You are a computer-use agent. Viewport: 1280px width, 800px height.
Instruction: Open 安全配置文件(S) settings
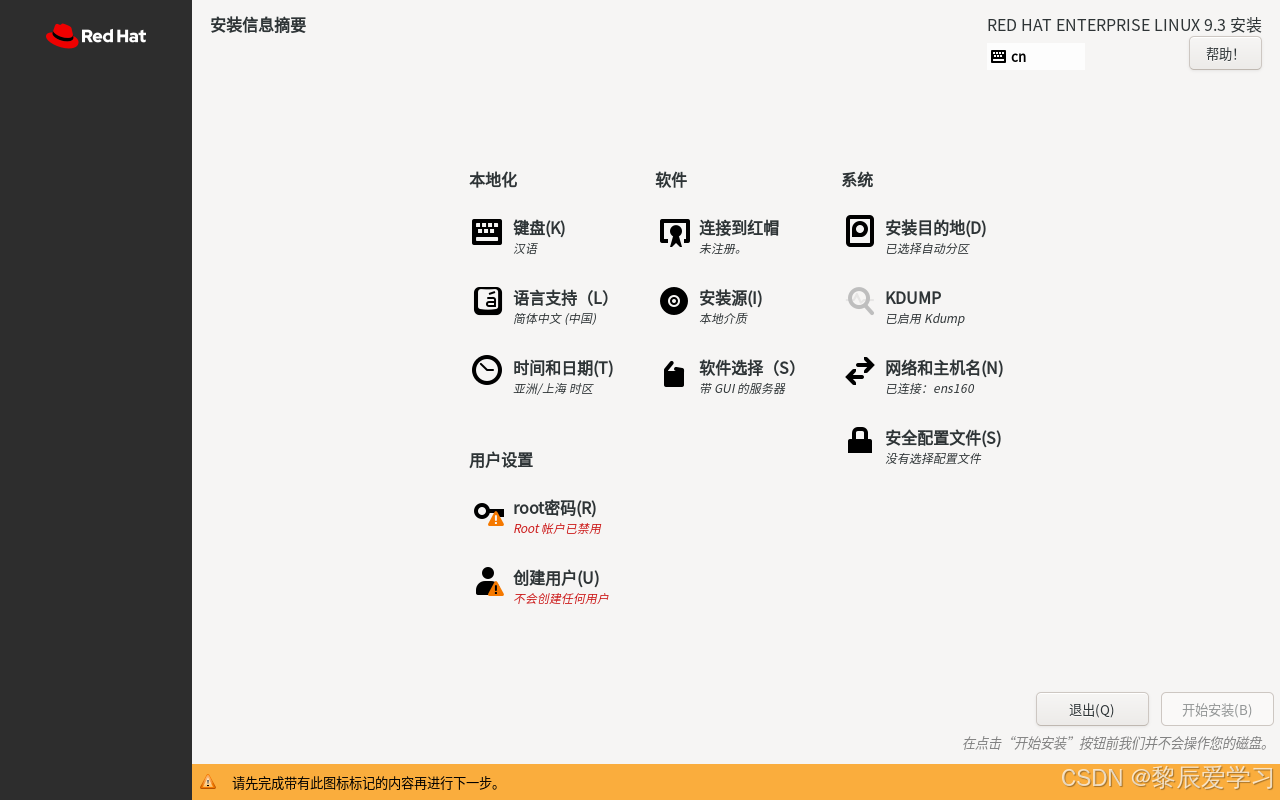[x=943, y=438]
